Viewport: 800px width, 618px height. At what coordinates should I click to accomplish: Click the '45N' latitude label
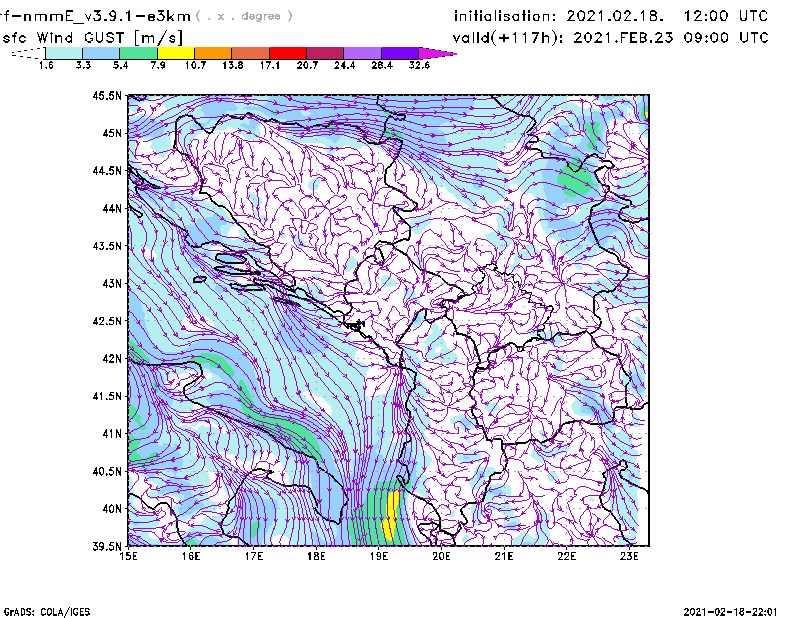coord(112,133)
